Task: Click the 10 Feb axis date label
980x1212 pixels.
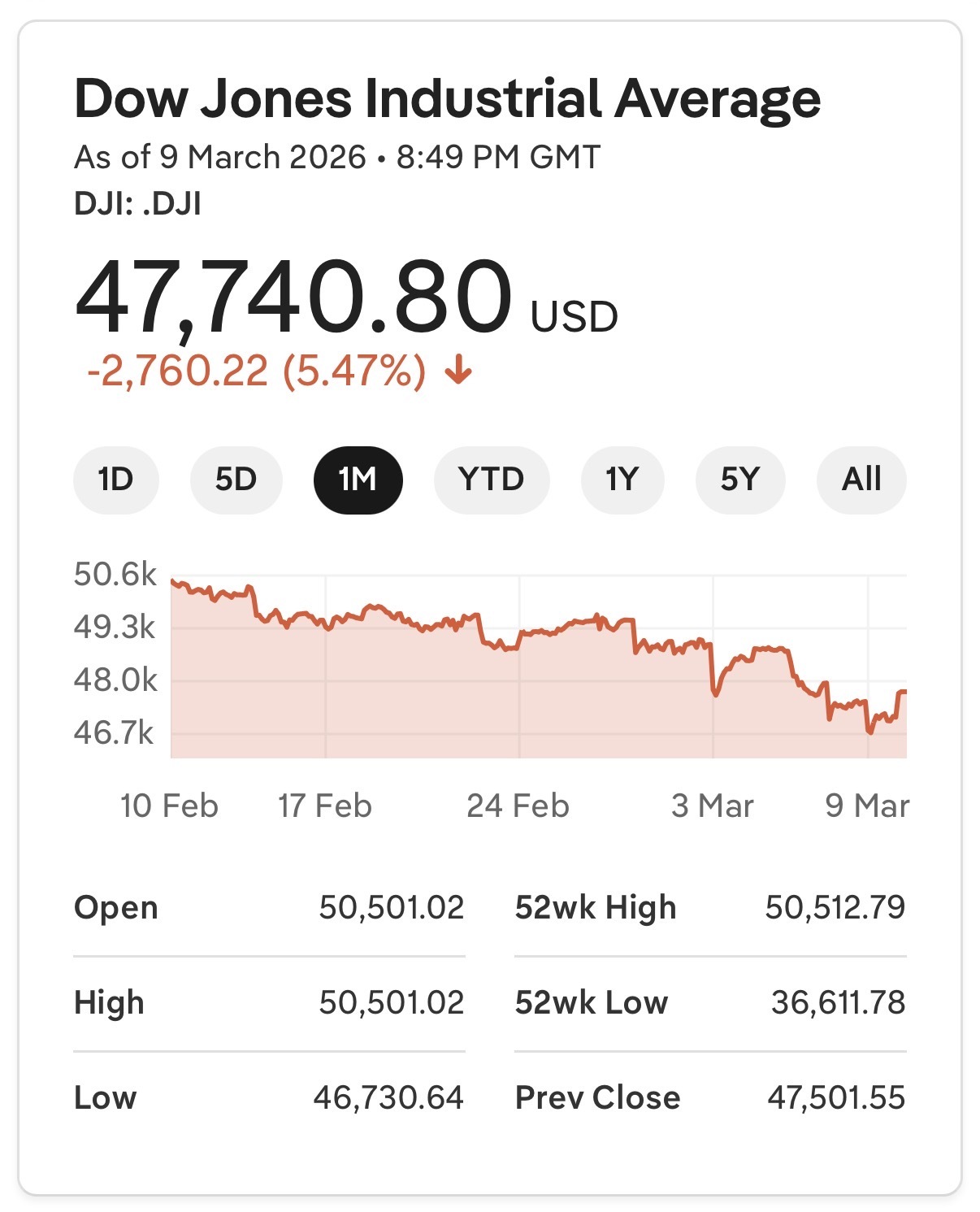Action: click(x=169, y=806)
